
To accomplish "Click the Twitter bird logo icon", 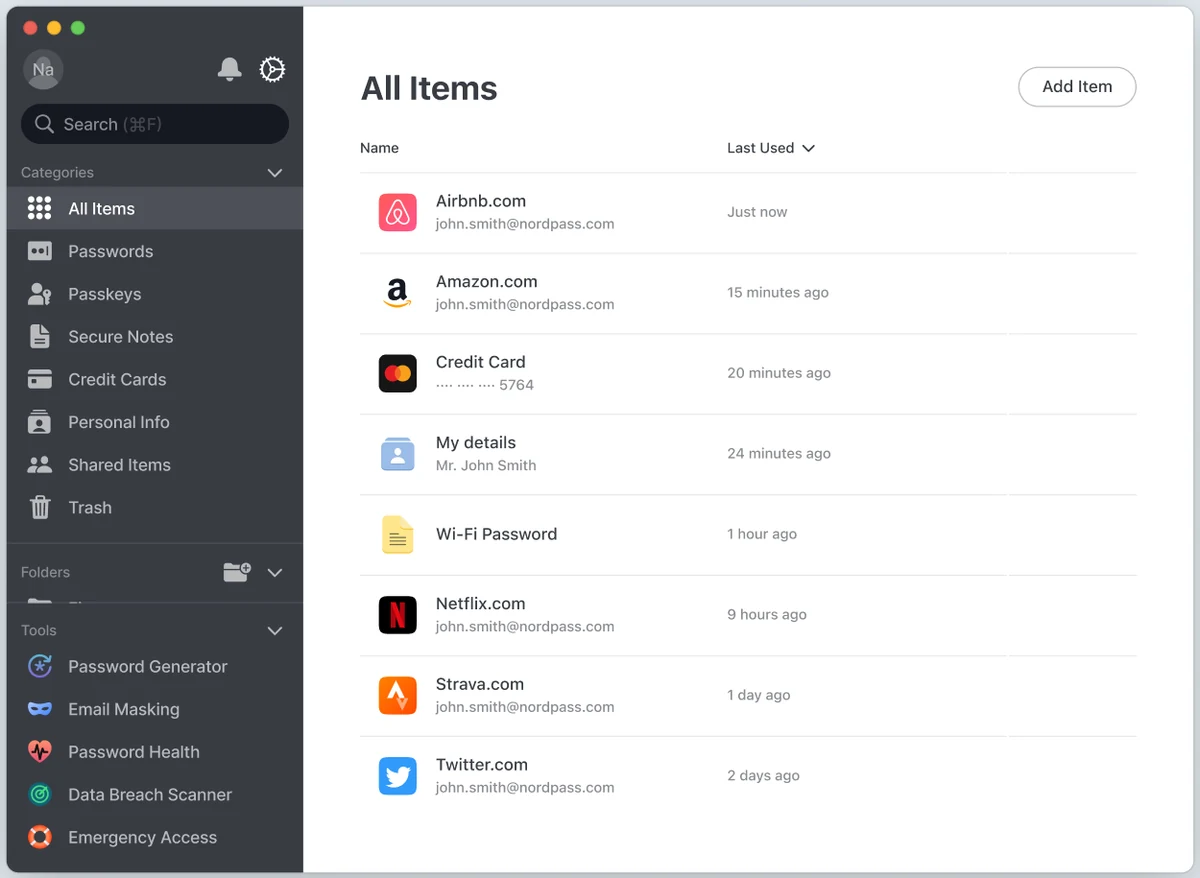I will click(x=397, y=776).
